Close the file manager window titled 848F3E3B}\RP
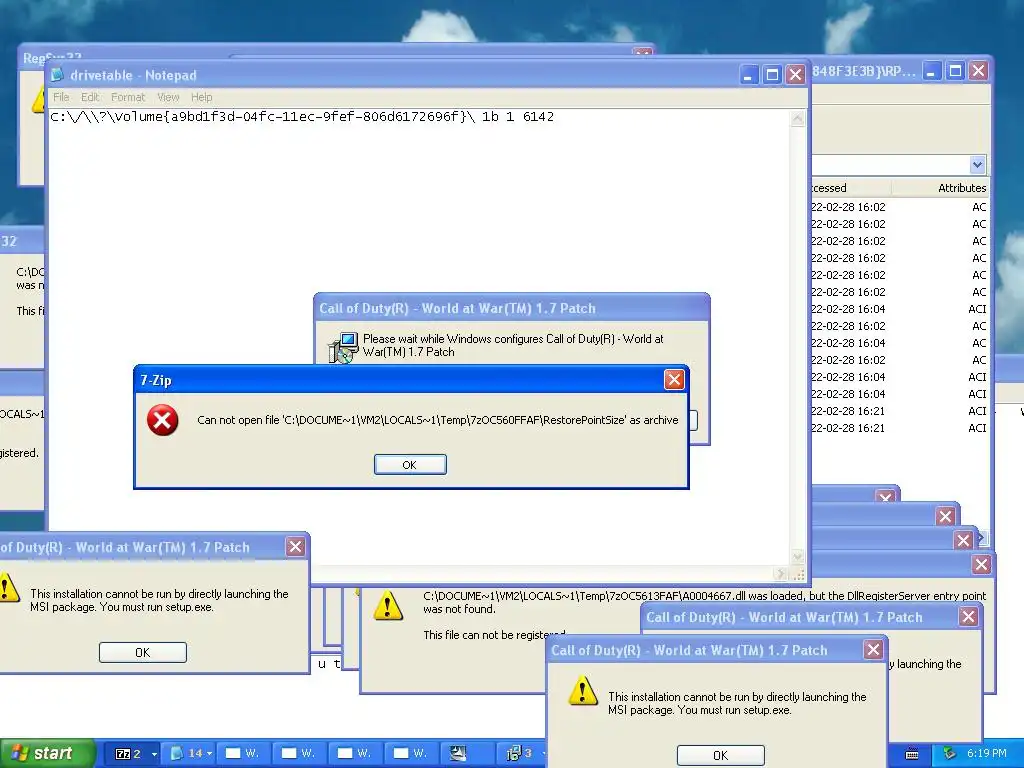The image size is (1024, 768). (x=978, y=71)
